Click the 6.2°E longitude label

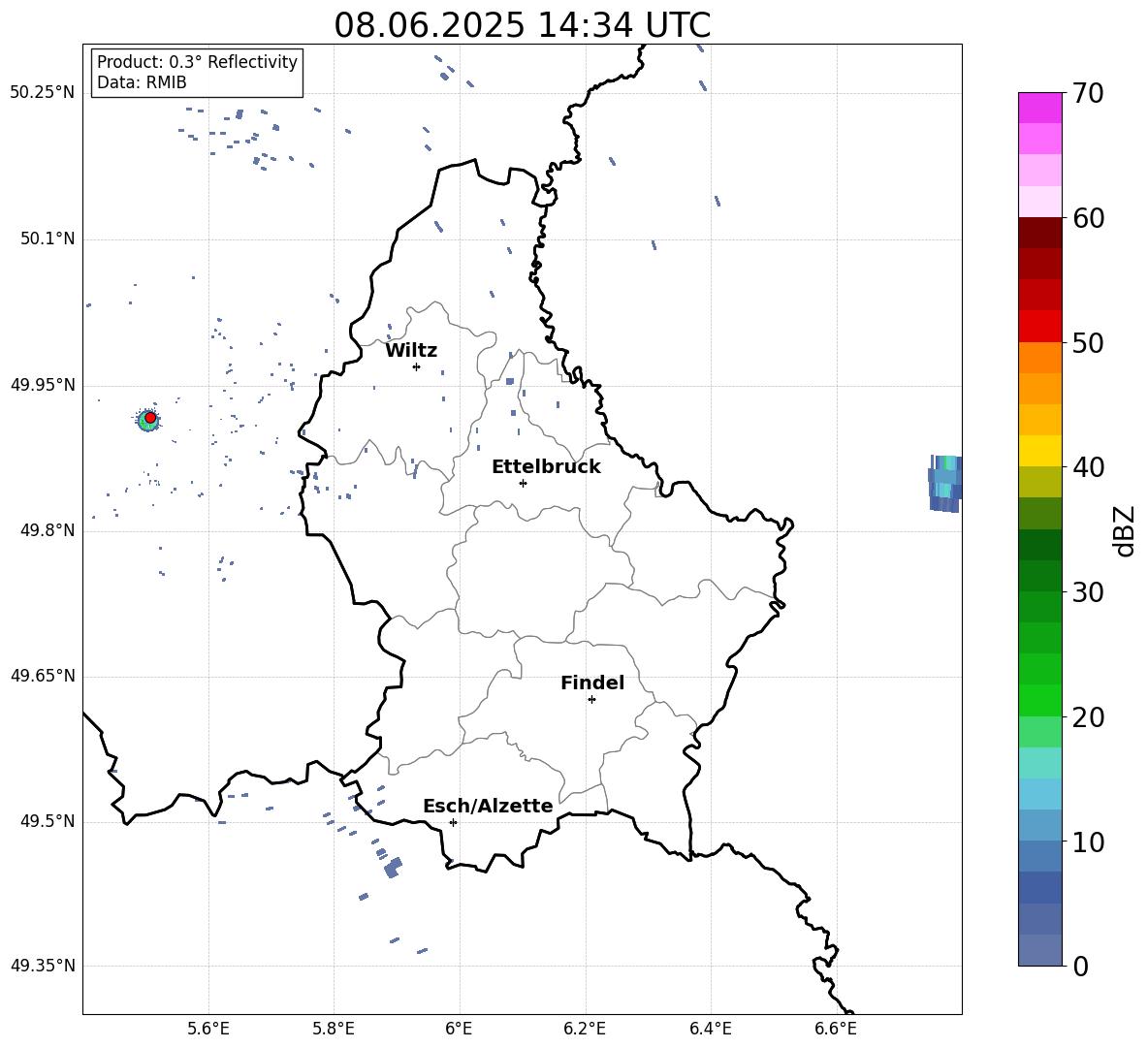click(x=585, y=1029)
